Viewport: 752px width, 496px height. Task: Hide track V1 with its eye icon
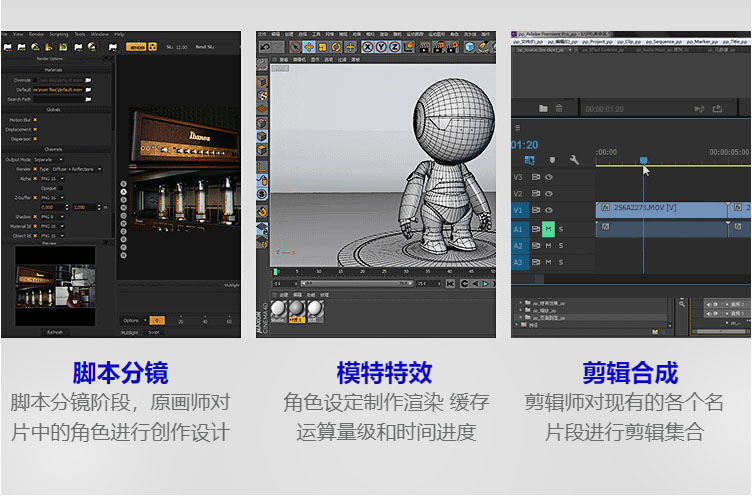point(549,210)
